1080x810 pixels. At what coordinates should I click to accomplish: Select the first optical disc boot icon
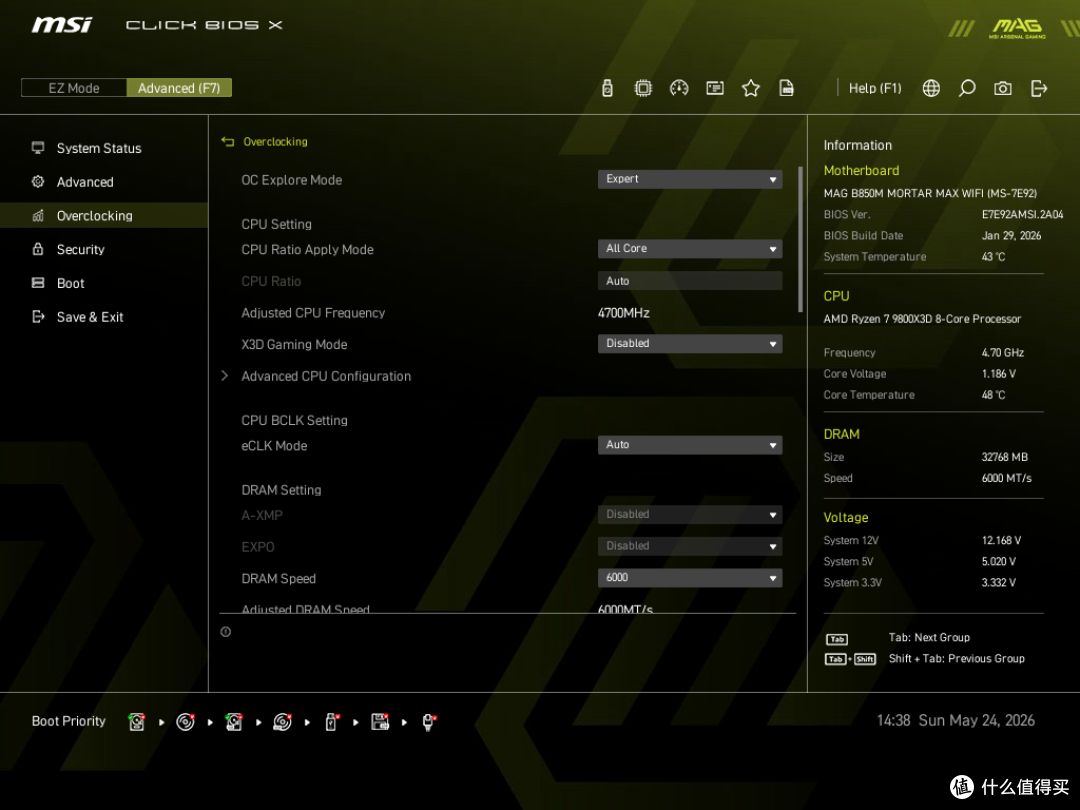(x=185, y=722)
